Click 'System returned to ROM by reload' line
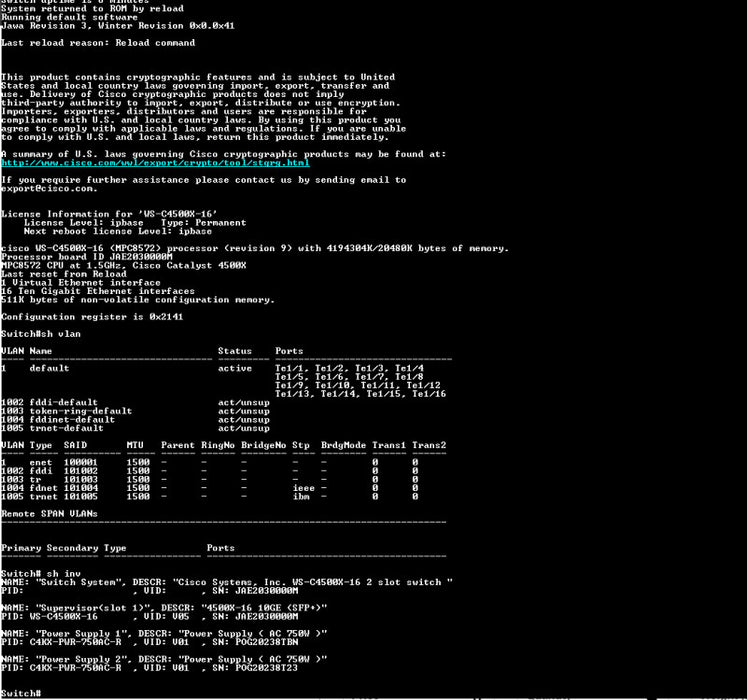Image resolution: width=747 pixels, height=700 pixels. [x=92, y=9]
